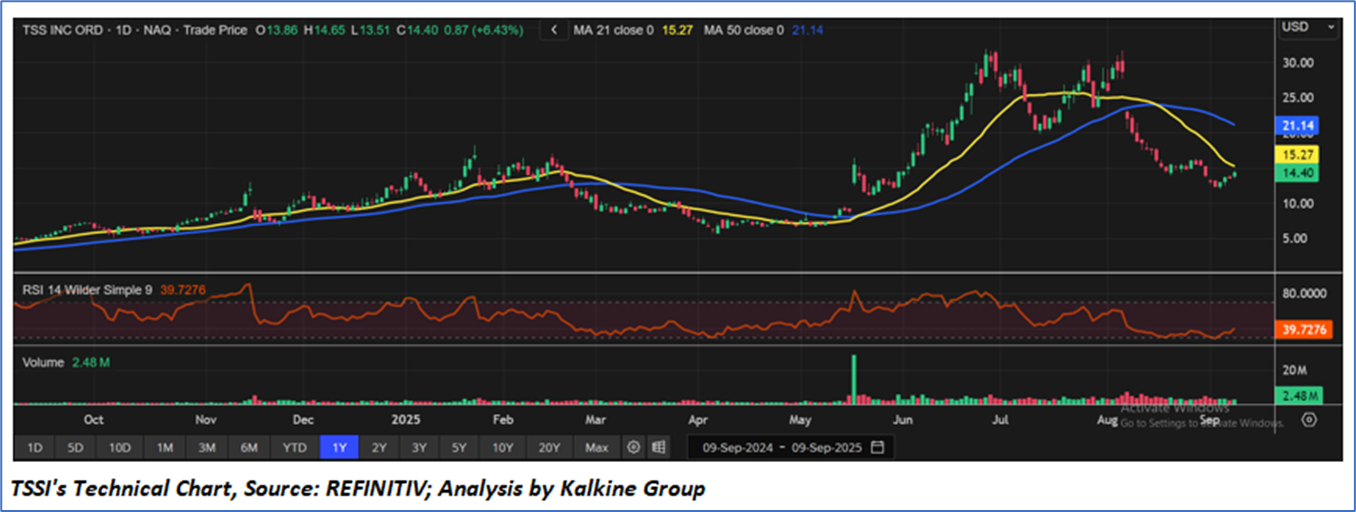This screenshot has width=1356, height=512.
Task: Click the yellow 15.27 price tag
Action: [1298, 155]
